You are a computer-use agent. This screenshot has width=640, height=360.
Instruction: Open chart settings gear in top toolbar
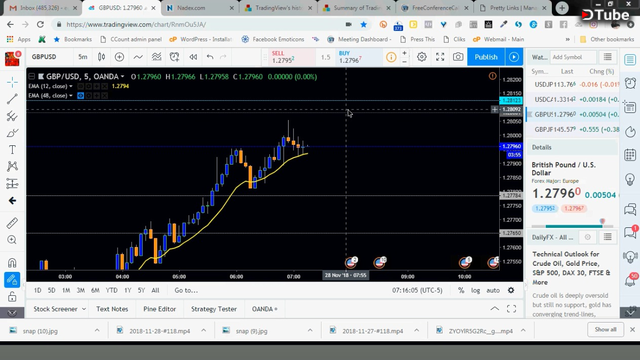tap(422, 57)
